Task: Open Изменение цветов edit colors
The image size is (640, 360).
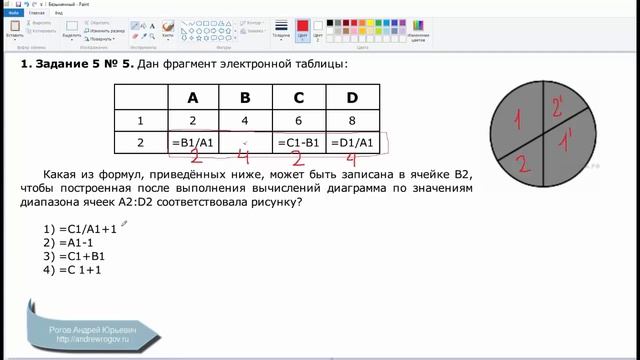Action: [418, 31]
